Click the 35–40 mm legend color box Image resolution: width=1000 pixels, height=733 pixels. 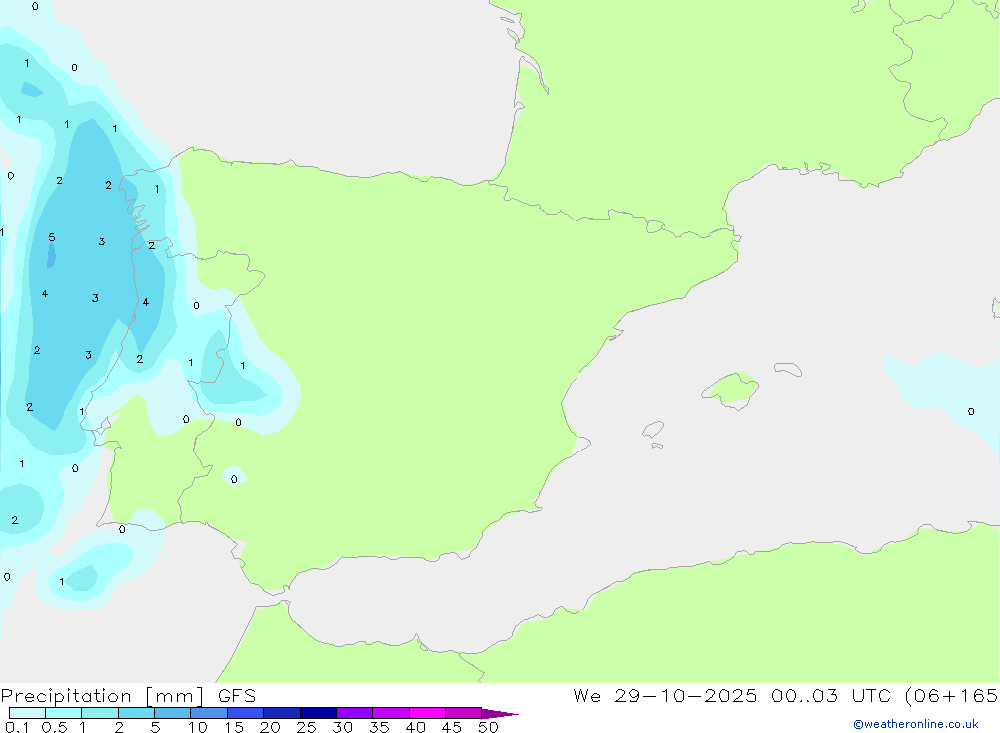coord(391,713)
